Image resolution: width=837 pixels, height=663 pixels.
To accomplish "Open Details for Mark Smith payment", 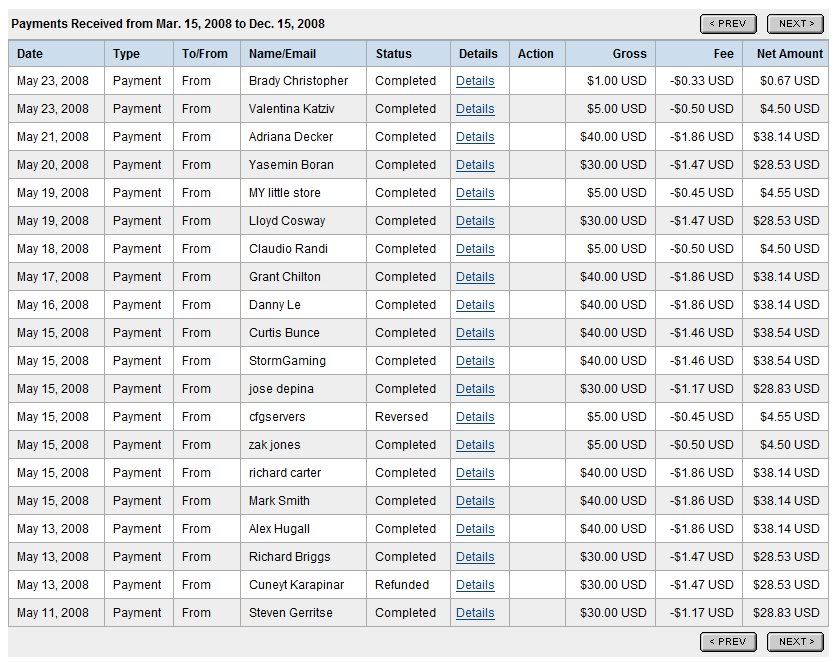I will (475, 501).
